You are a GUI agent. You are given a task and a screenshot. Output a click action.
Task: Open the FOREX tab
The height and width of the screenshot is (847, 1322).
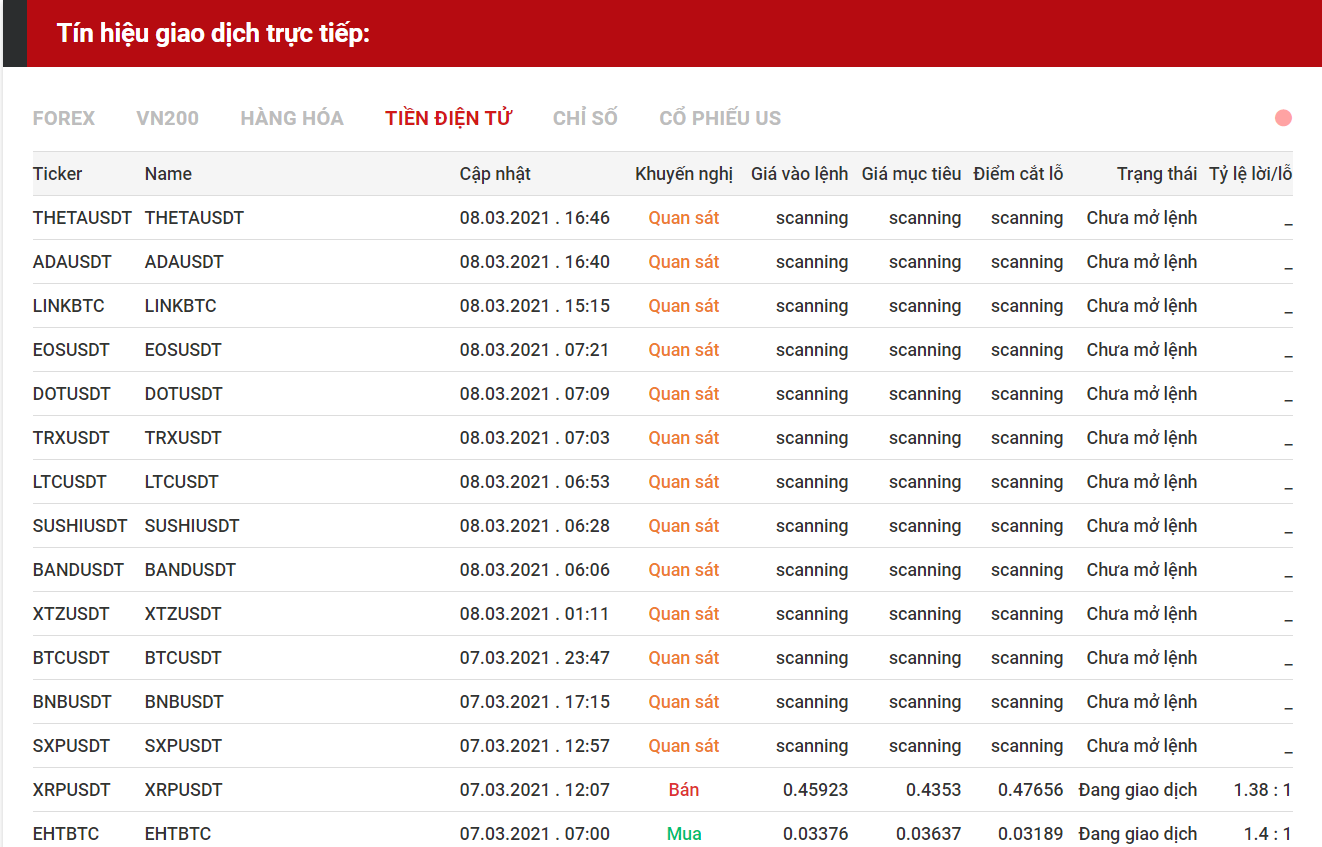tap(64, 118)
